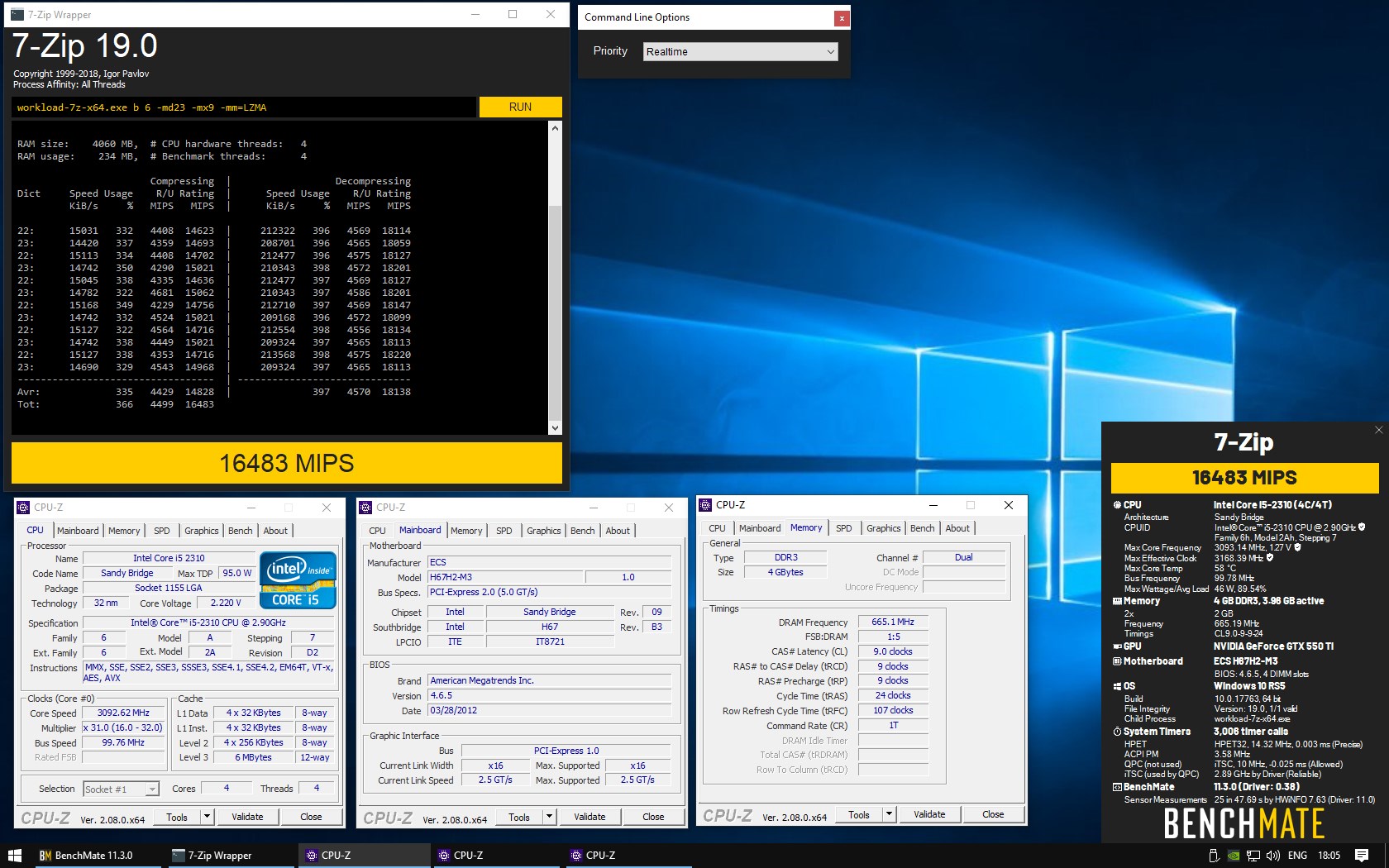Open About tab in the left CPU-Z window

pos(275,531)
